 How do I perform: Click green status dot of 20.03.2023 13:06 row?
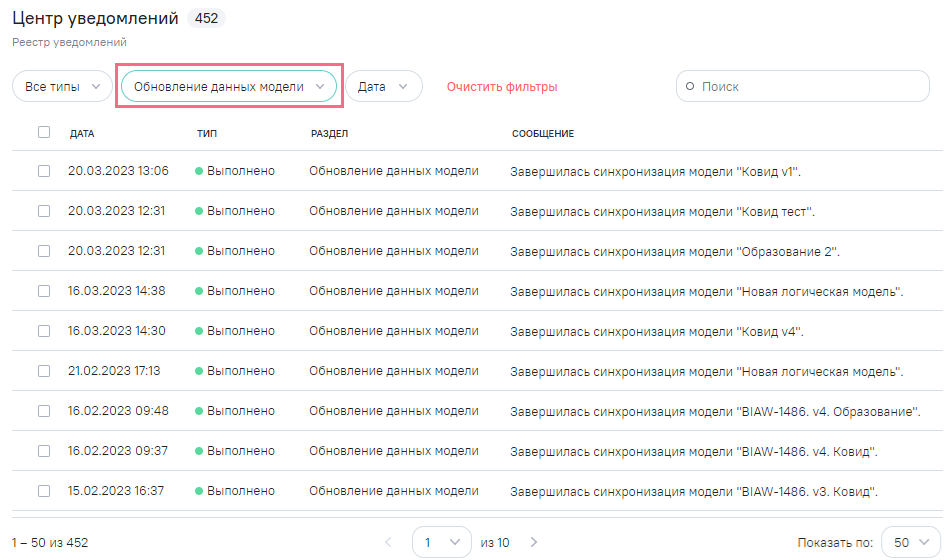[199, 171]
